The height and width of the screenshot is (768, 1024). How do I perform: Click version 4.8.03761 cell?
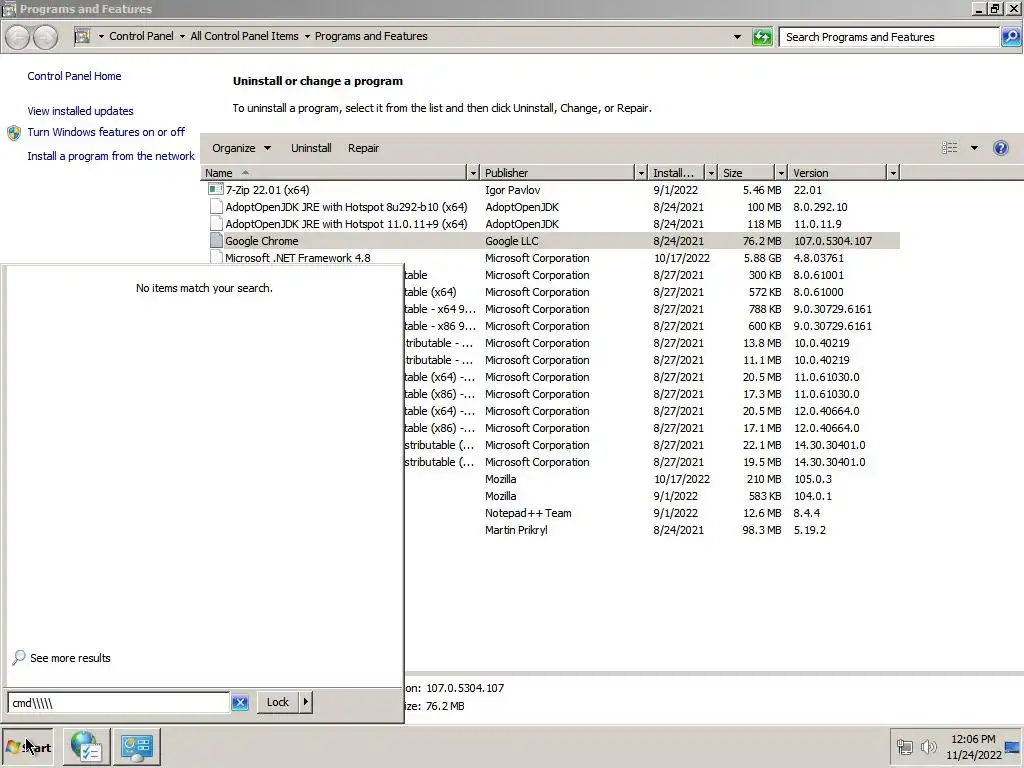(x=818, y=258)
